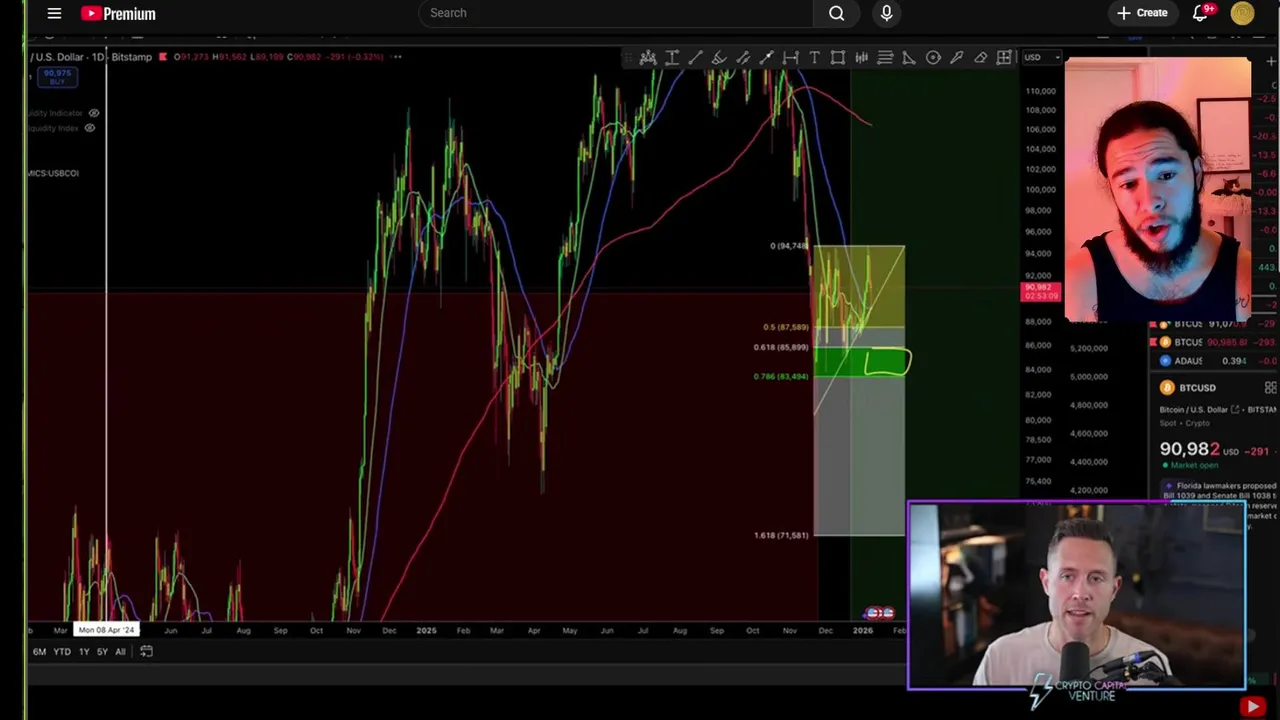Viewport: 1280px width, 720px height.
Task: Open the go-to-date calendar icon
Action: click(x=146, y=651)
